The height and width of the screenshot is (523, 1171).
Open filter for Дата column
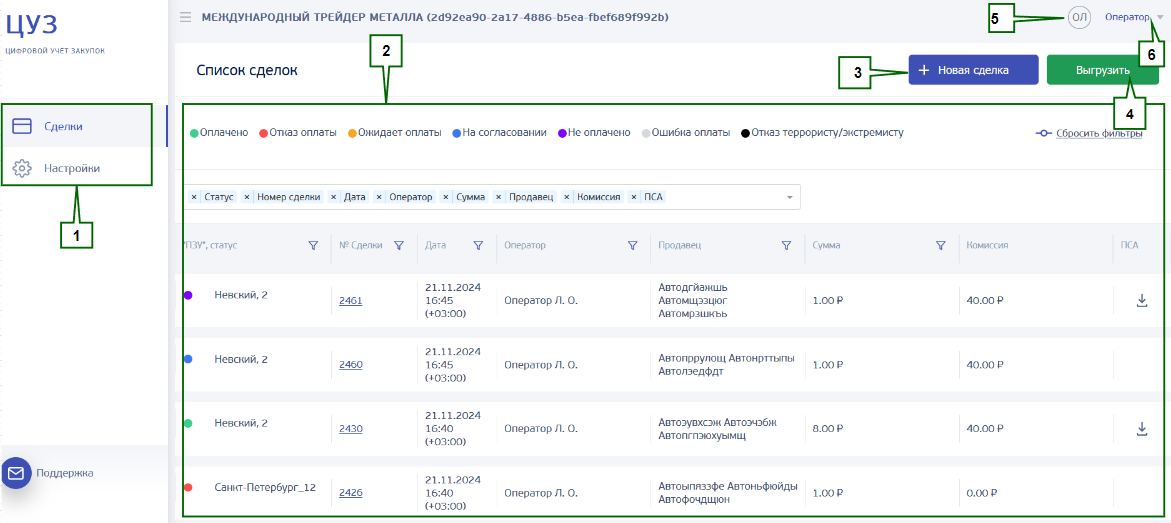[478, 245]
